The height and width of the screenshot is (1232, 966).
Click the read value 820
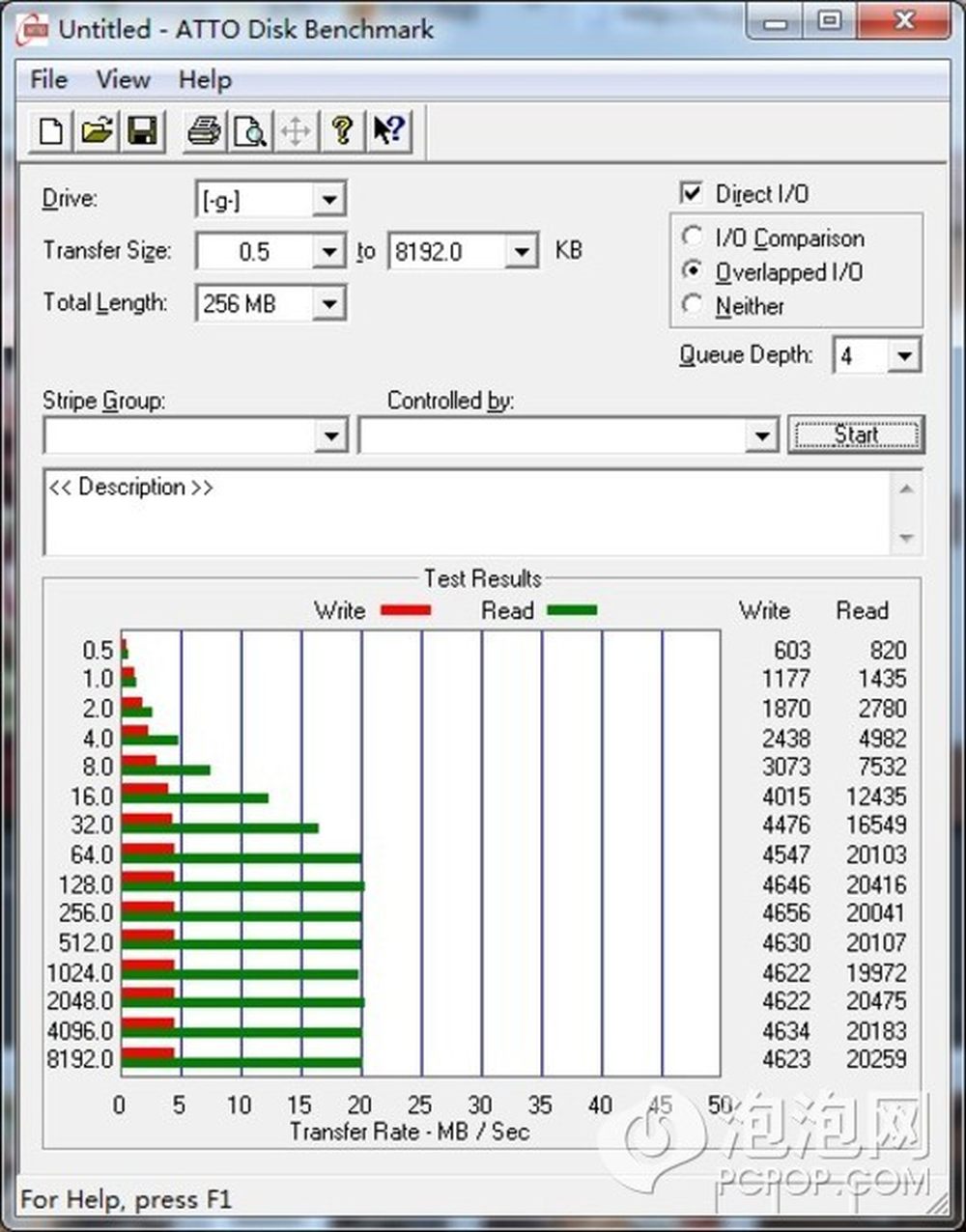(x=888, y=650)
